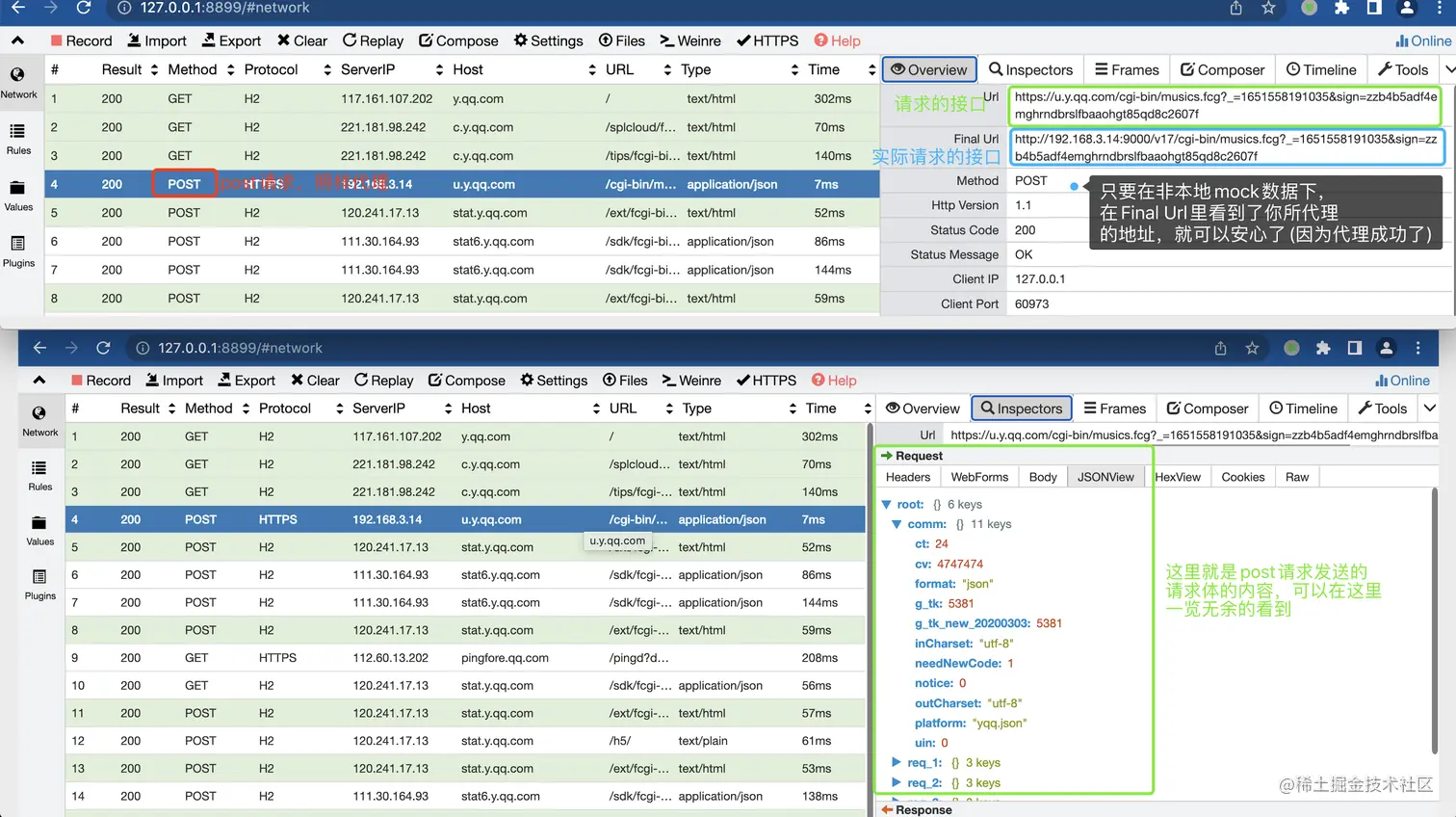Sort by Result column in top window

tap(129, 69)
